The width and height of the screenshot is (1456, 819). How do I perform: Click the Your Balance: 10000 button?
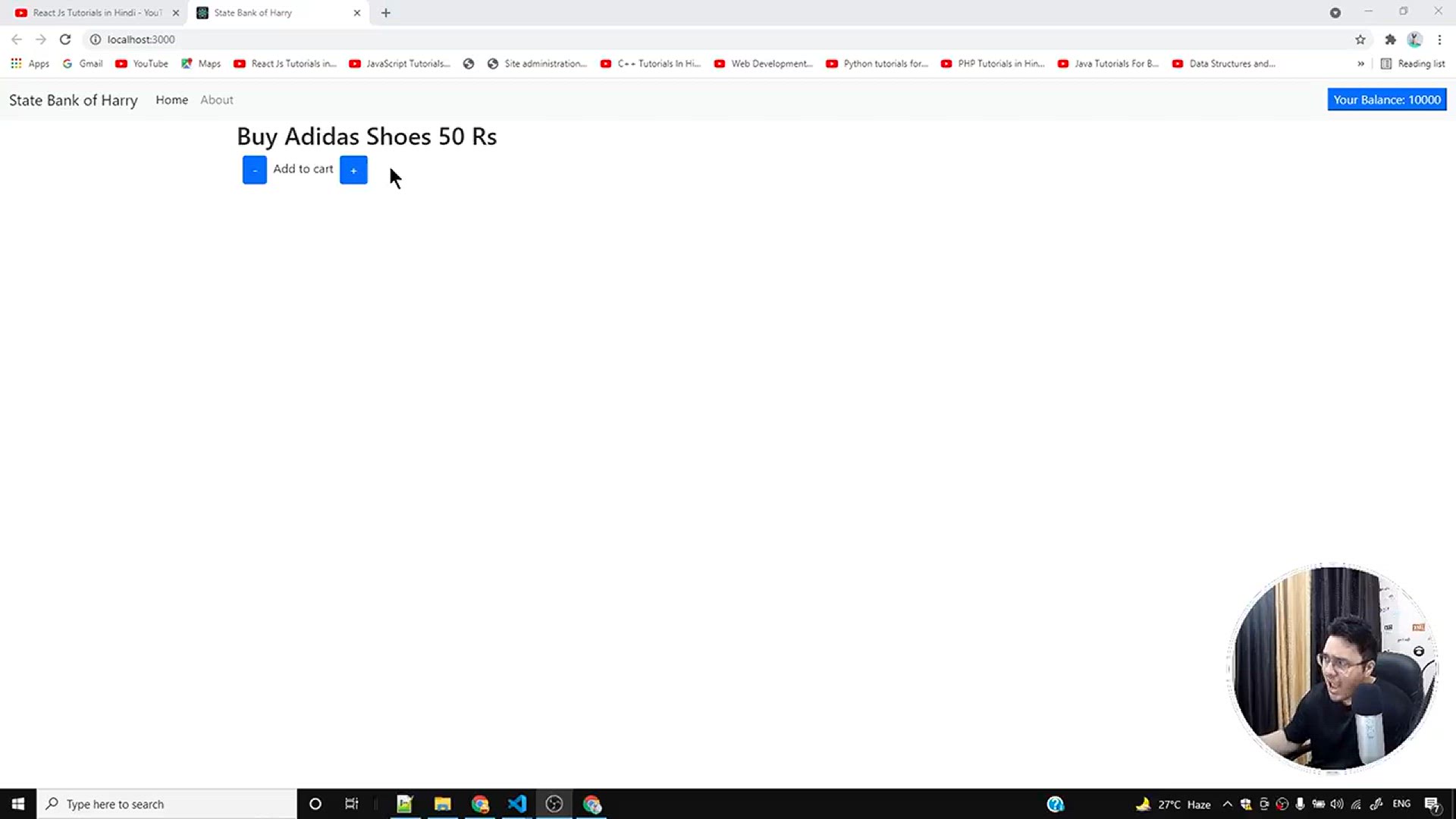tap(1386, 99)
